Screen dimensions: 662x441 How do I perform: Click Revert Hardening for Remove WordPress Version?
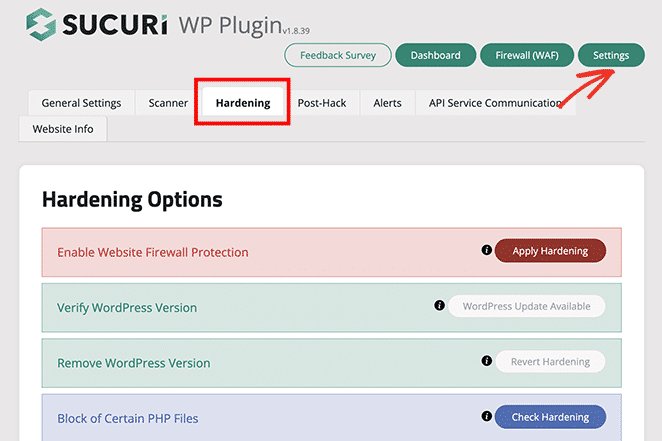[550, 362]
